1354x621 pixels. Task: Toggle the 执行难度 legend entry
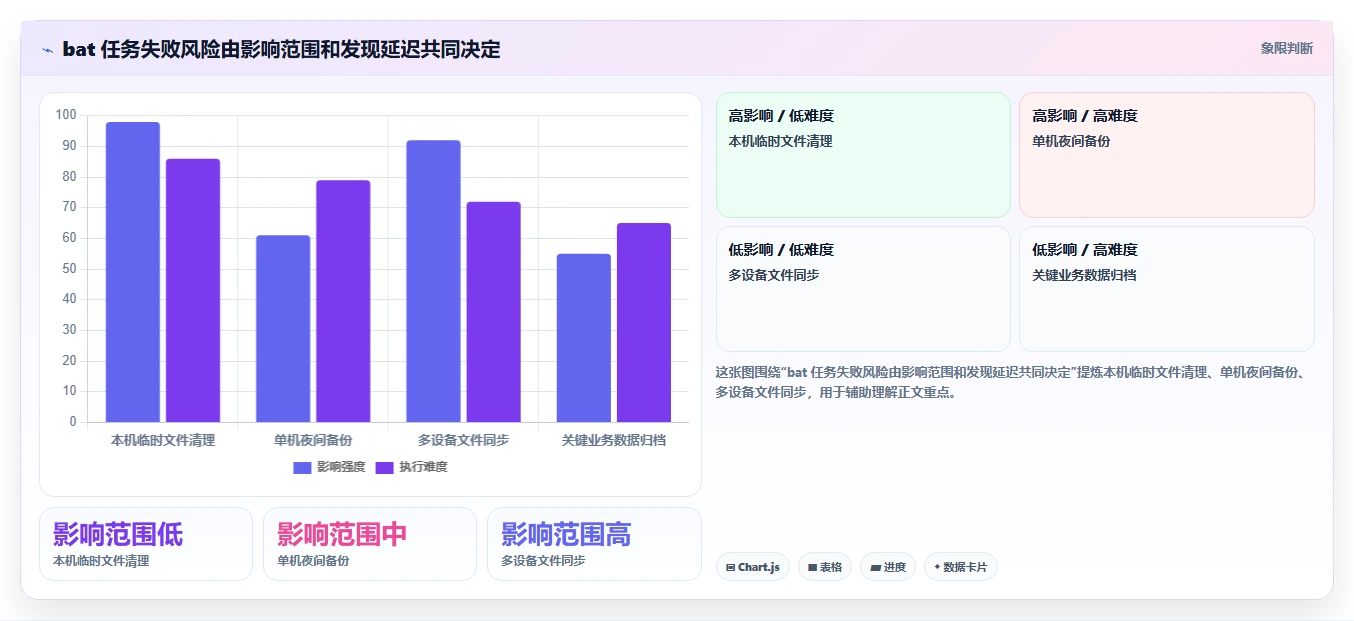click(x=411, y=467)
